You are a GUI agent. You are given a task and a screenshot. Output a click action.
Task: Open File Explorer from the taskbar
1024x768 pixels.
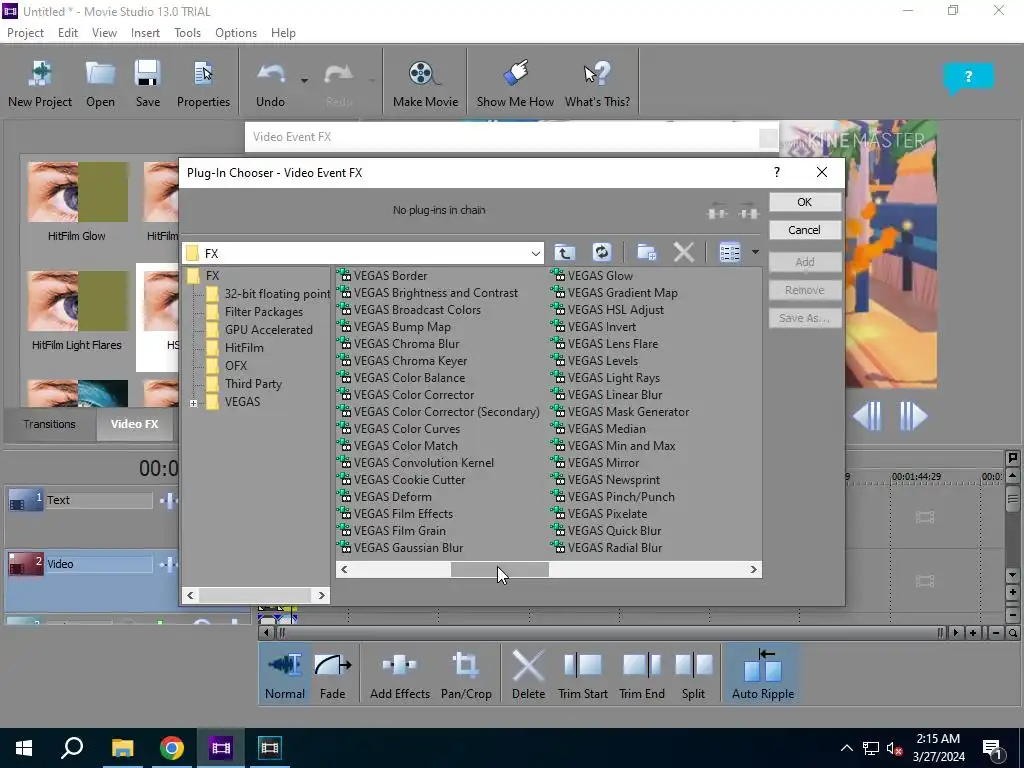point(122,748)
